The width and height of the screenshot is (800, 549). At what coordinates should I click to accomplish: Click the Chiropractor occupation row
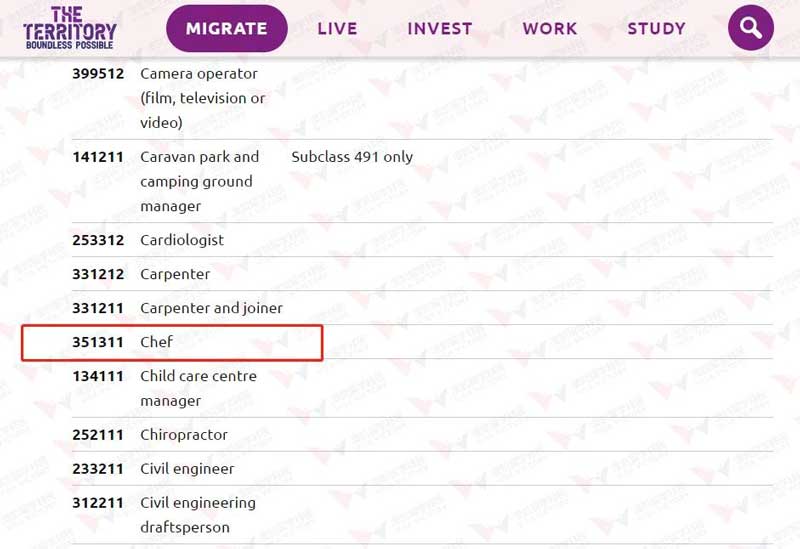click(422, 435)
